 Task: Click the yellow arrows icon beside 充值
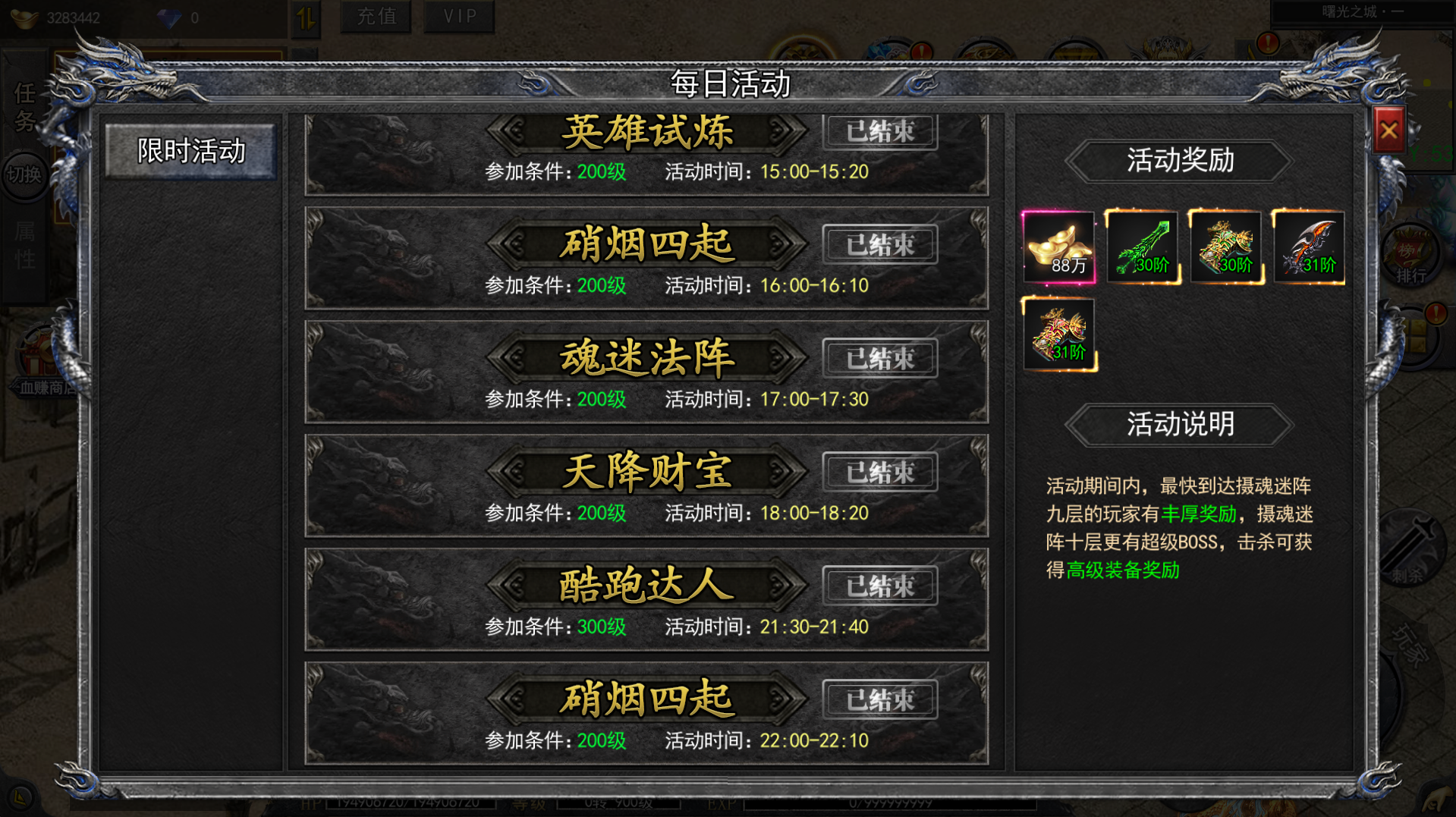[307, 17]
